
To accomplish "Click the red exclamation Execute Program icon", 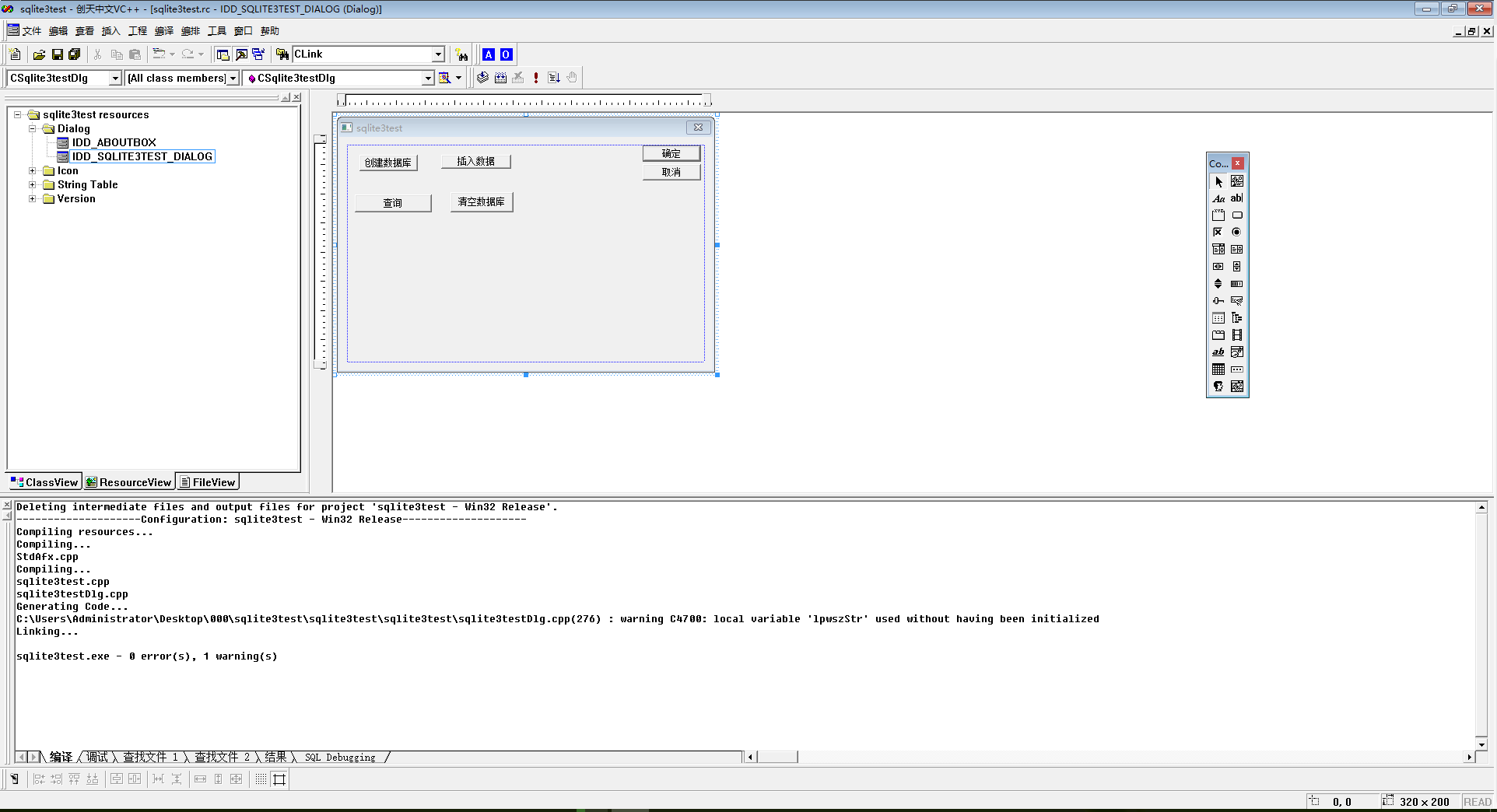I will (536, 78).
